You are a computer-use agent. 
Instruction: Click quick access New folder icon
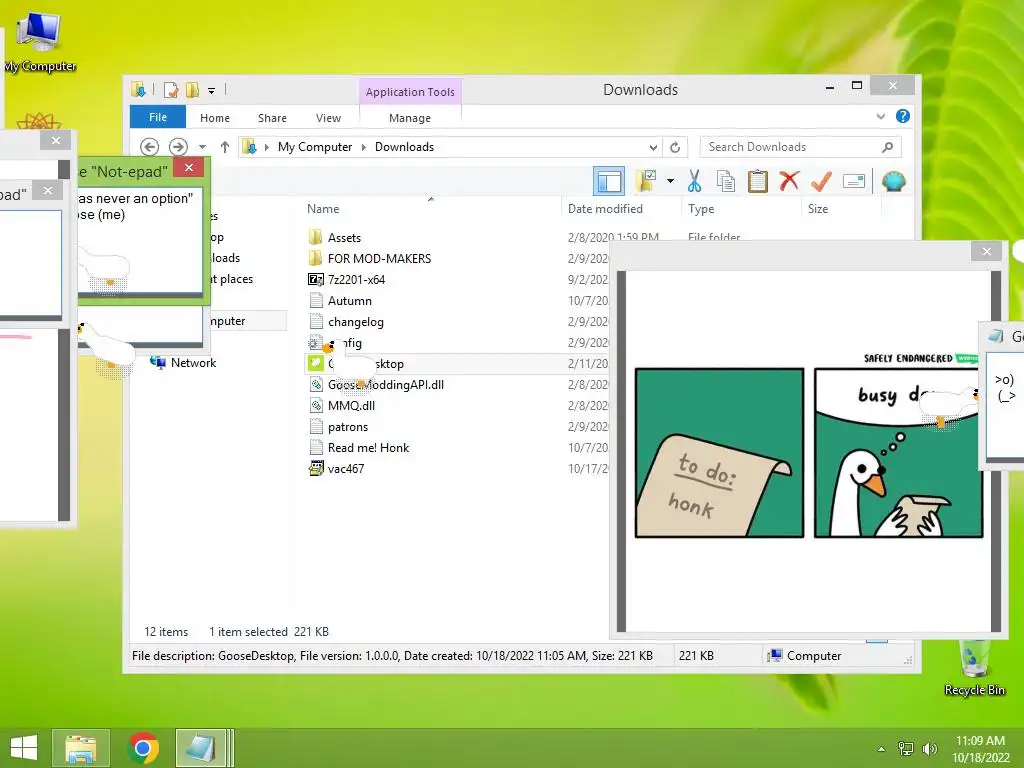pyautogui.click(x=192, y=89)
